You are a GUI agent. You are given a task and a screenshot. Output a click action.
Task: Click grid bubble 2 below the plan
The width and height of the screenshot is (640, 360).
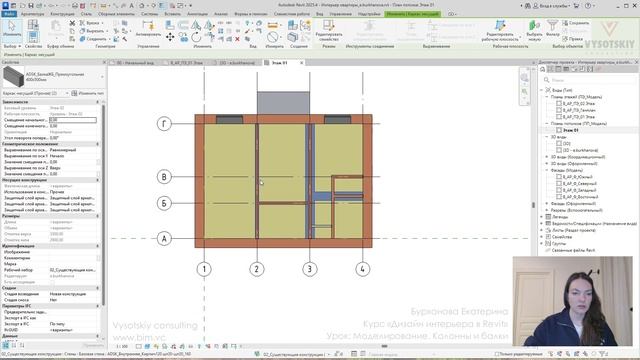tap(257, 269)
